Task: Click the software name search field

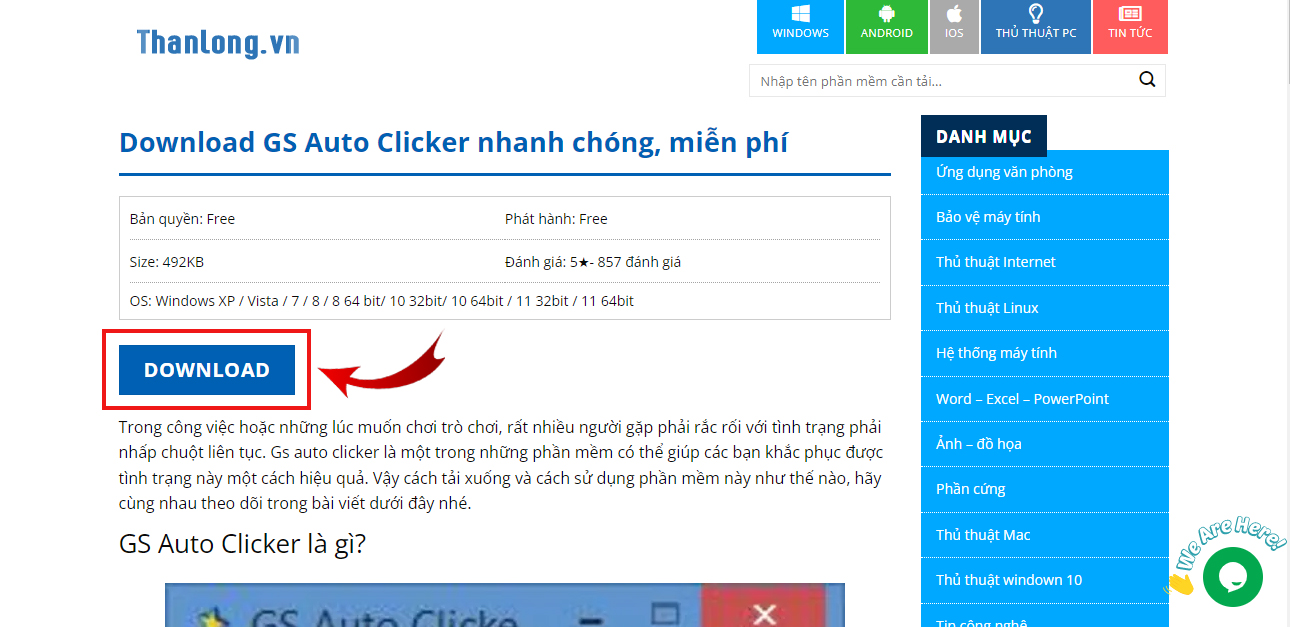Action: 940,81
